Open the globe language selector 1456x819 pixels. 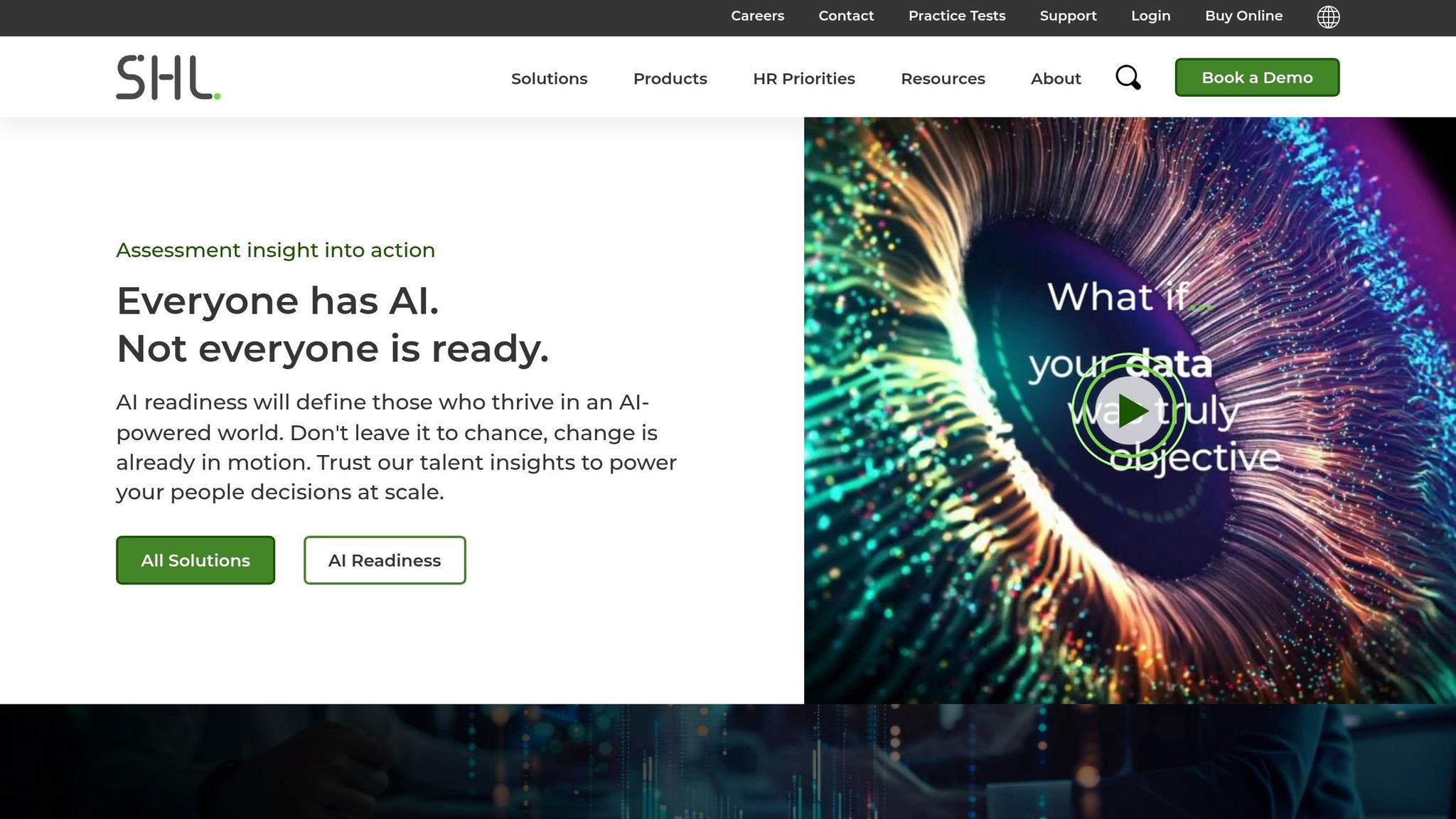click(x=1328, y=16)
